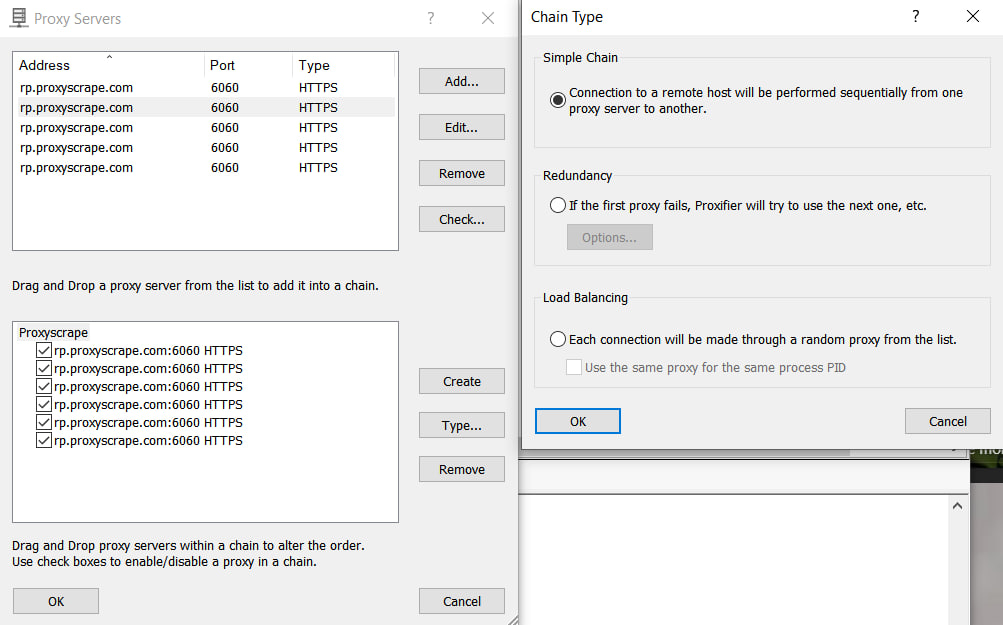The image size is (1003, 625).
Task: Open the Type dialog for the chain
Action: pos(461,425)
